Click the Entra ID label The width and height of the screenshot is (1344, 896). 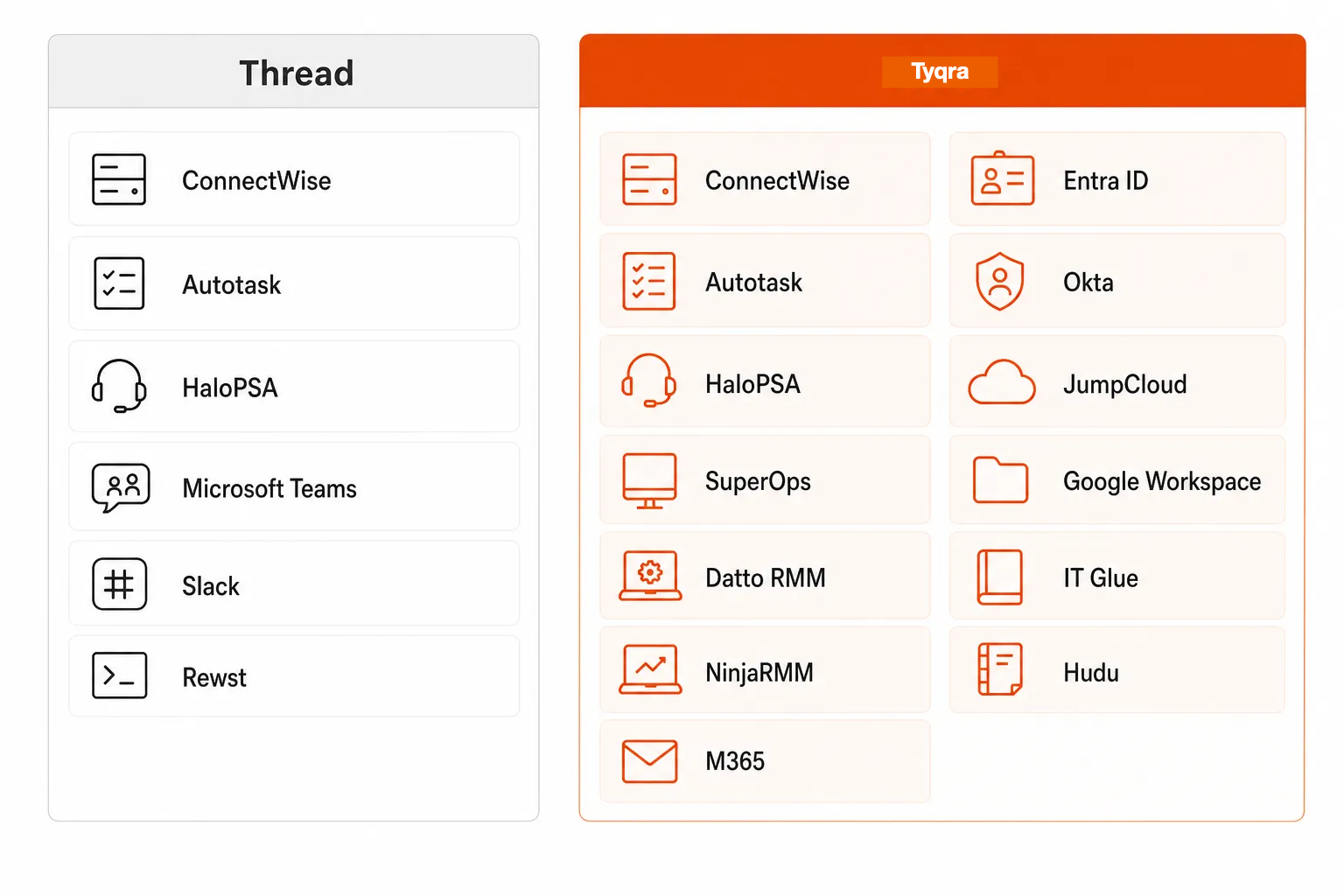pyautogui.click(x=1106, y=181)
